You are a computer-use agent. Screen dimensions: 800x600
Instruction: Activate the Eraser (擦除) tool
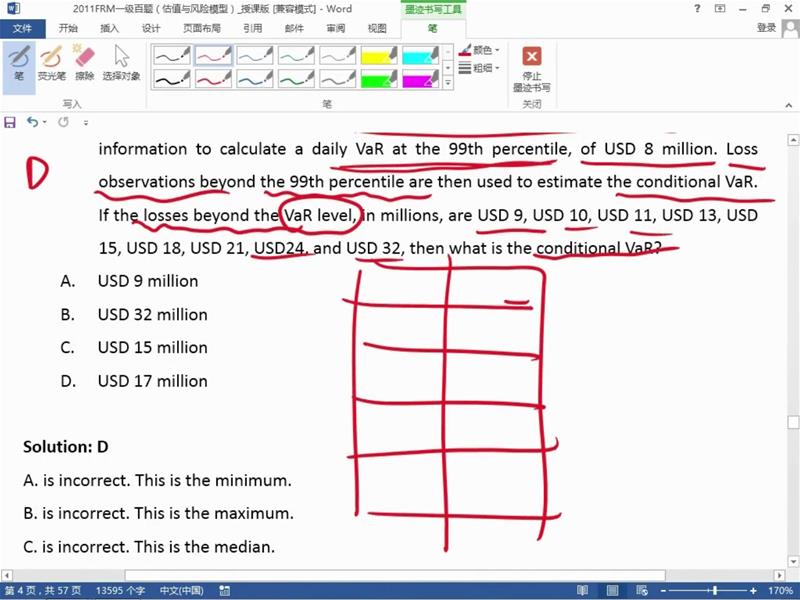[85, 62]
